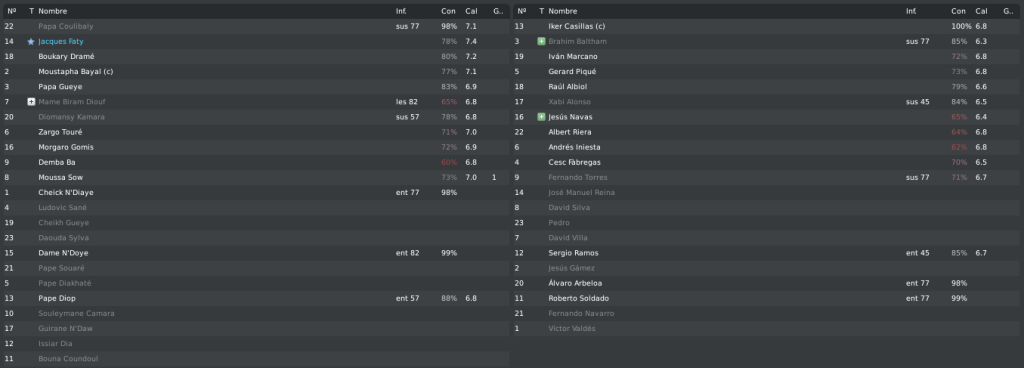Click the Inf. header in right table
The image size is (1024, 368).
[910, 11]
